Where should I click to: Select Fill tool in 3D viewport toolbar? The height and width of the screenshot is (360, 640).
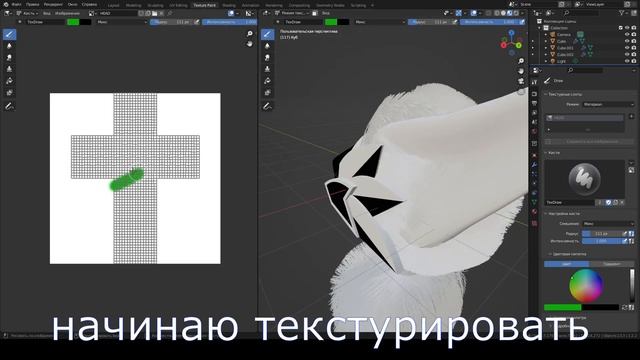click(267, 81)
